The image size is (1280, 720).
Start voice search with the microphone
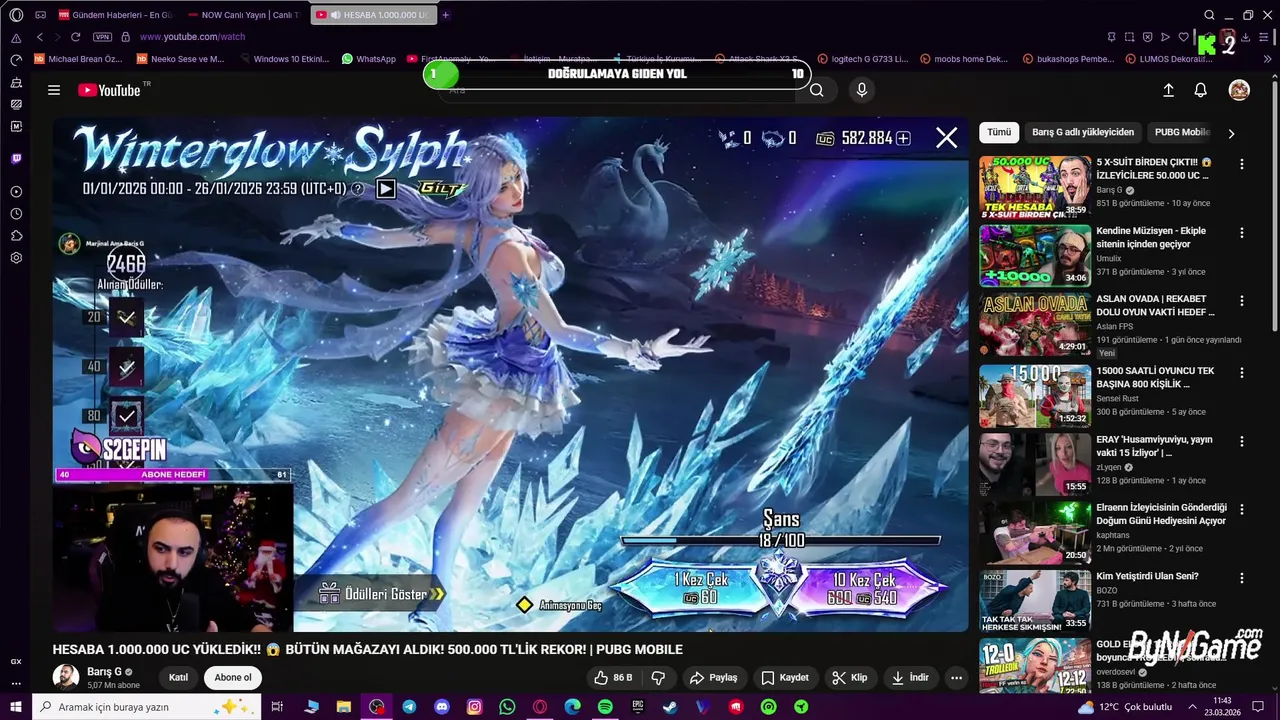pyautogui.click(x=862, y=90)
